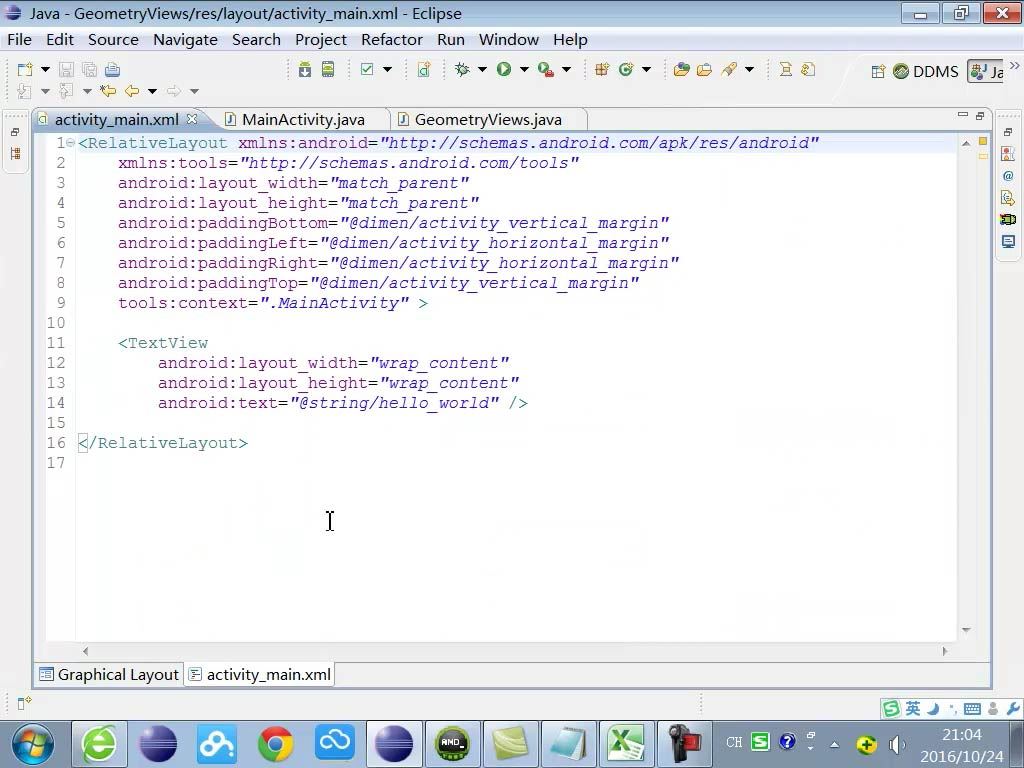The height and width of the screenshot is (768, 1024).
Task: Toggle the Sogou English/Chinese input mode
Action: click(913, 709)
